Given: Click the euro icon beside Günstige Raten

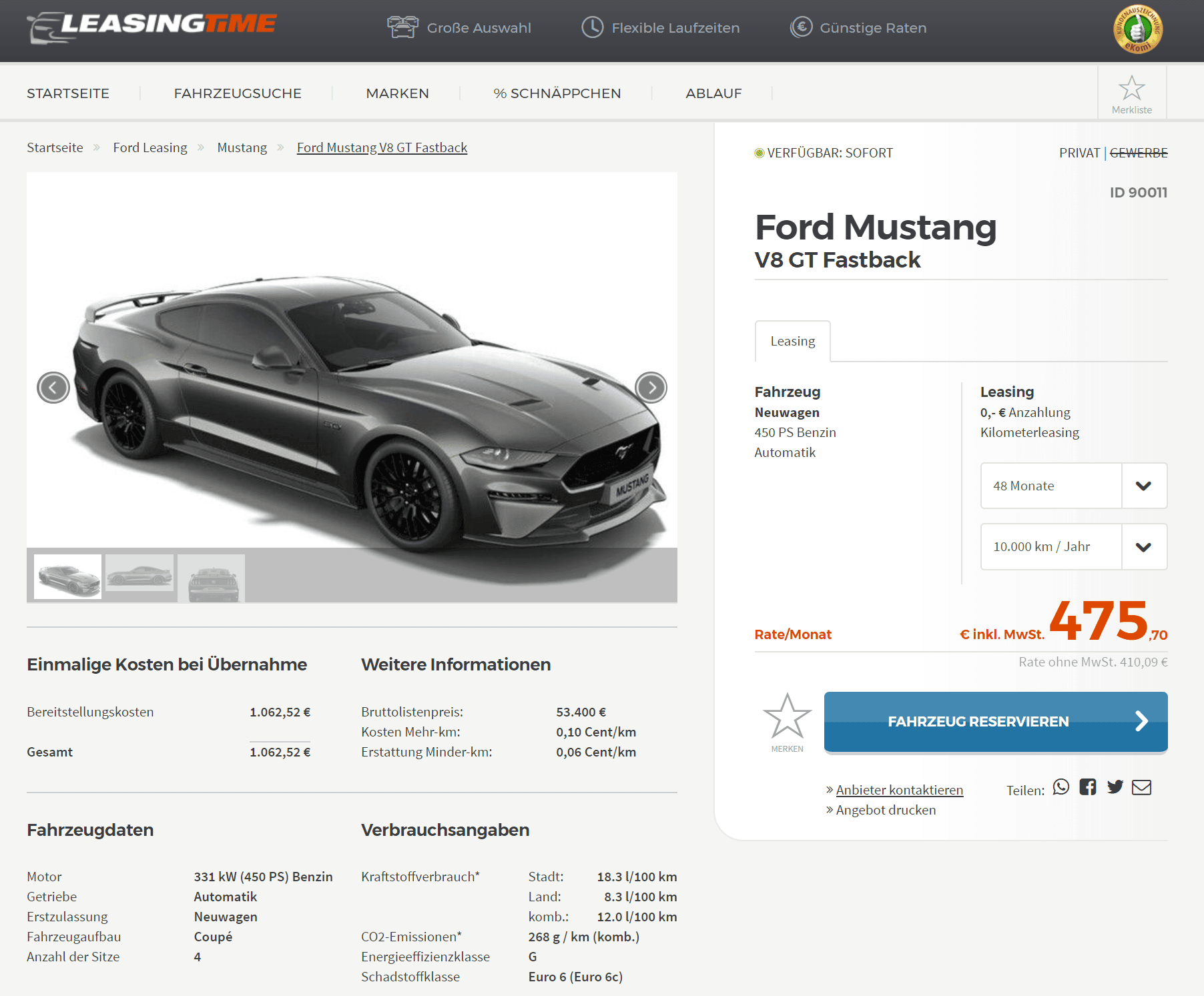Looking at the screenshot, I should pyautogui.click(x=802, y=27).
